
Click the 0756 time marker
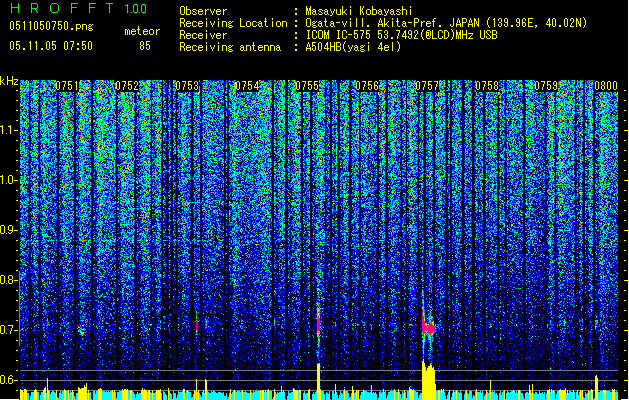pyautogui.click(x=367, y=86)
